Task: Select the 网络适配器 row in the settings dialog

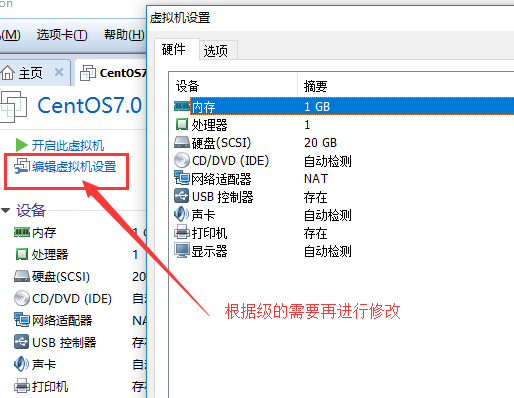Action: click(343, 178)
